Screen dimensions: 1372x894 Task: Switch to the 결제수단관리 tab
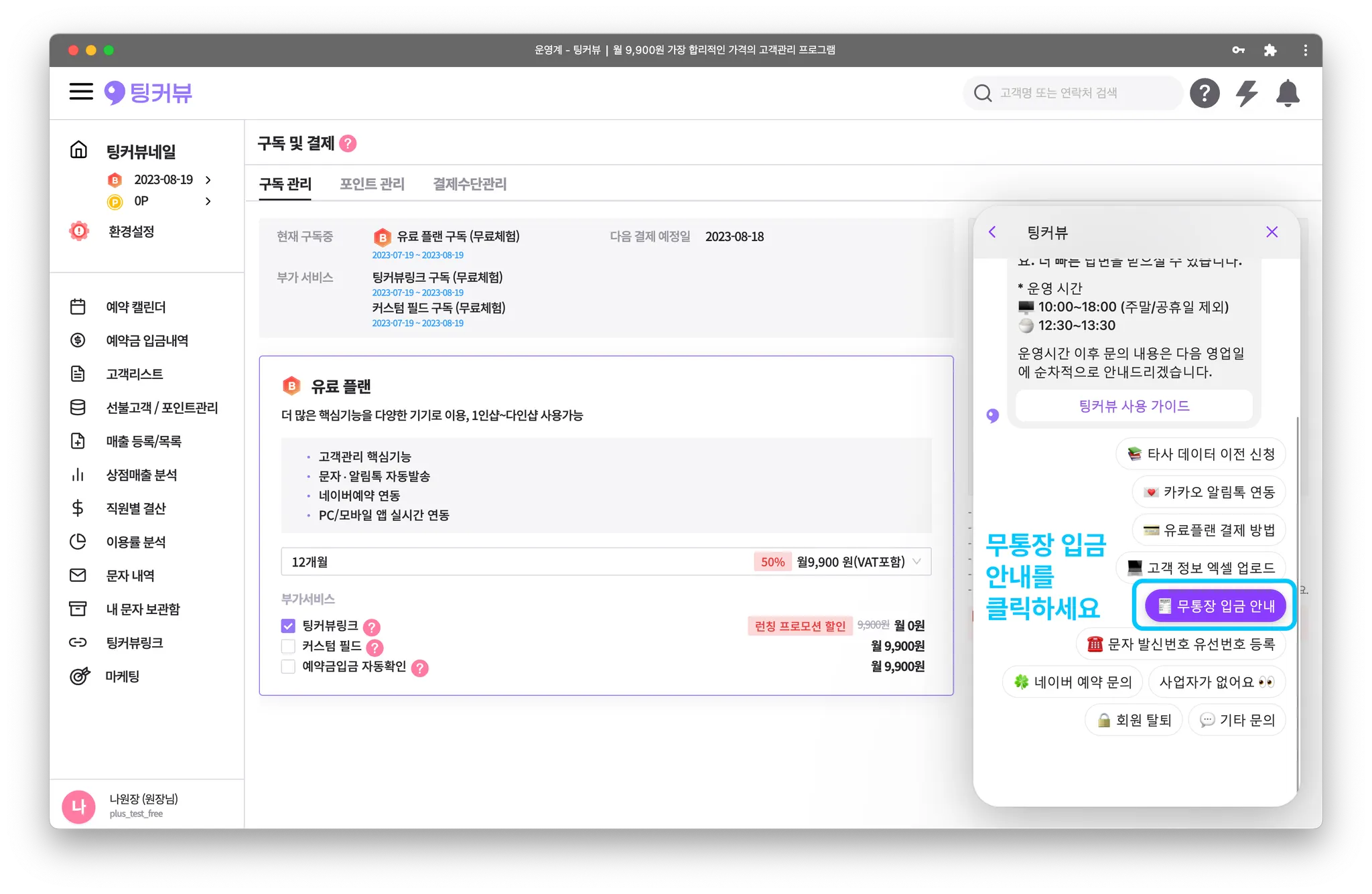tap(469, 184)
